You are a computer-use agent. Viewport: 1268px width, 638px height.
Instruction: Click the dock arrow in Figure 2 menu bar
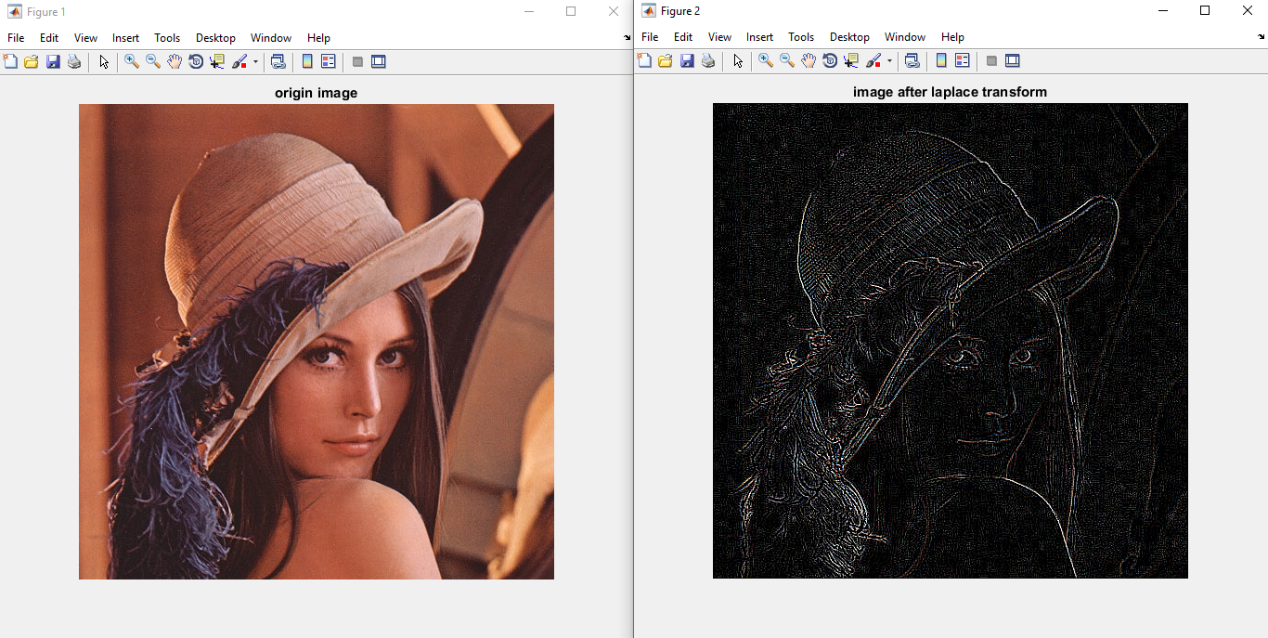point(1261,37)
